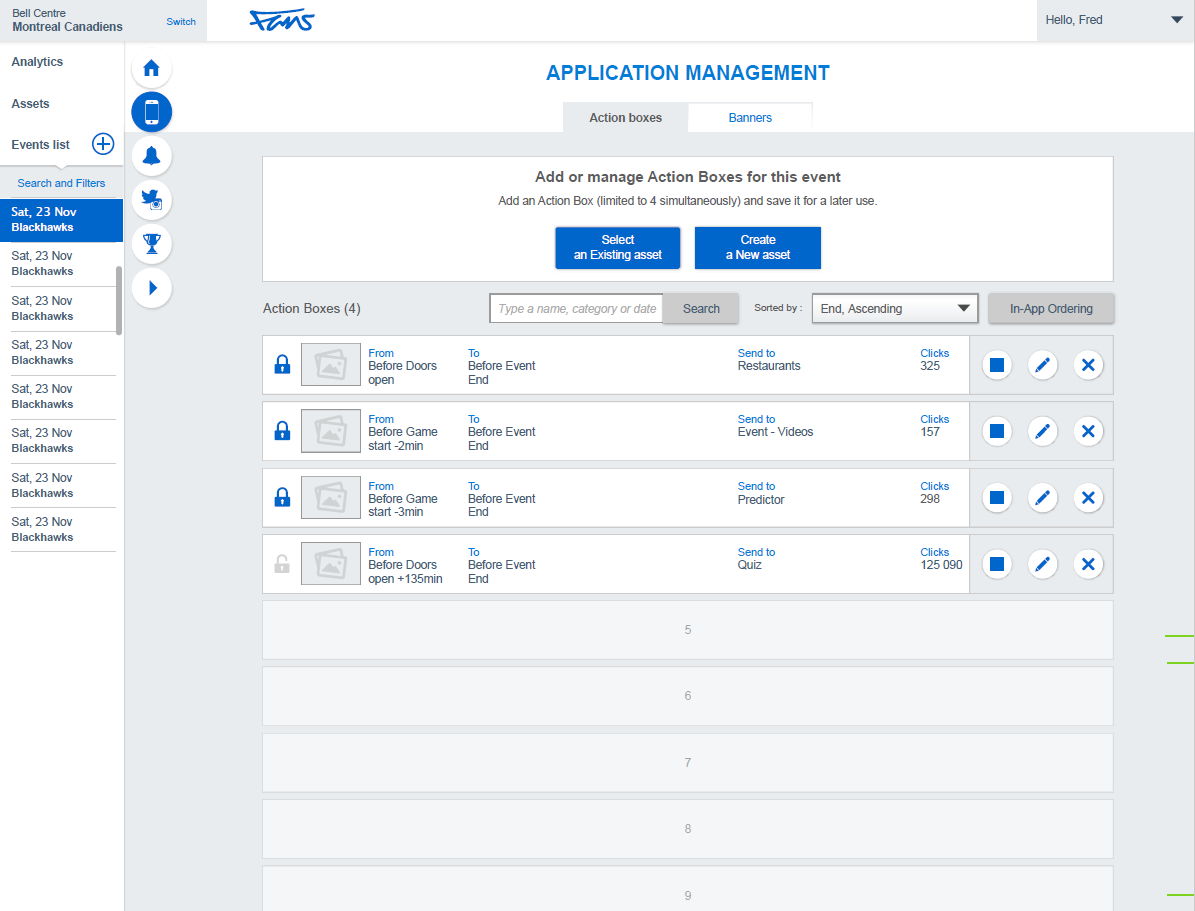1195x911 pixels.
Task: Click the Switch venue link
Action: point(181,21)
